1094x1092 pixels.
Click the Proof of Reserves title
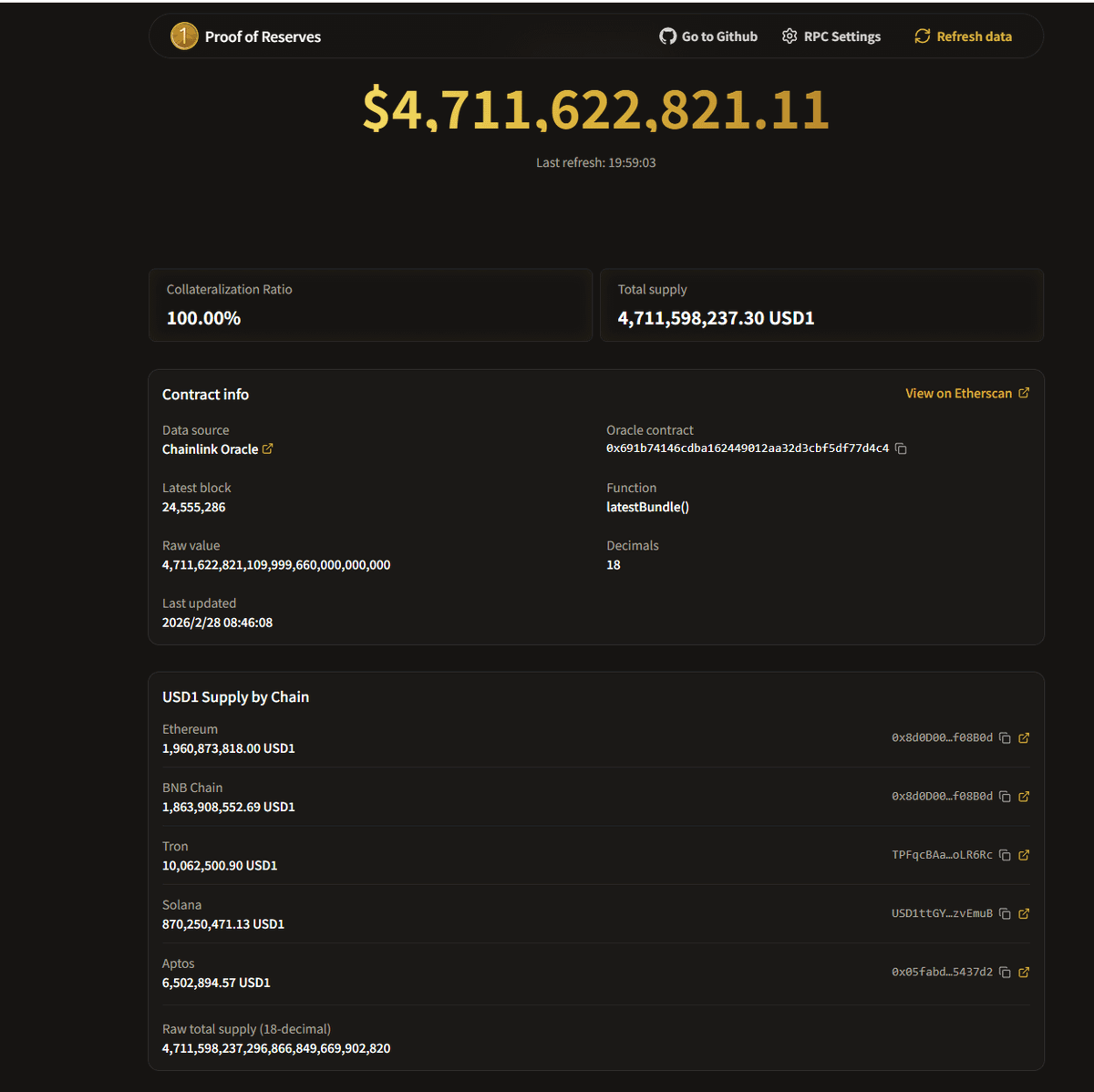click(263, 37)
